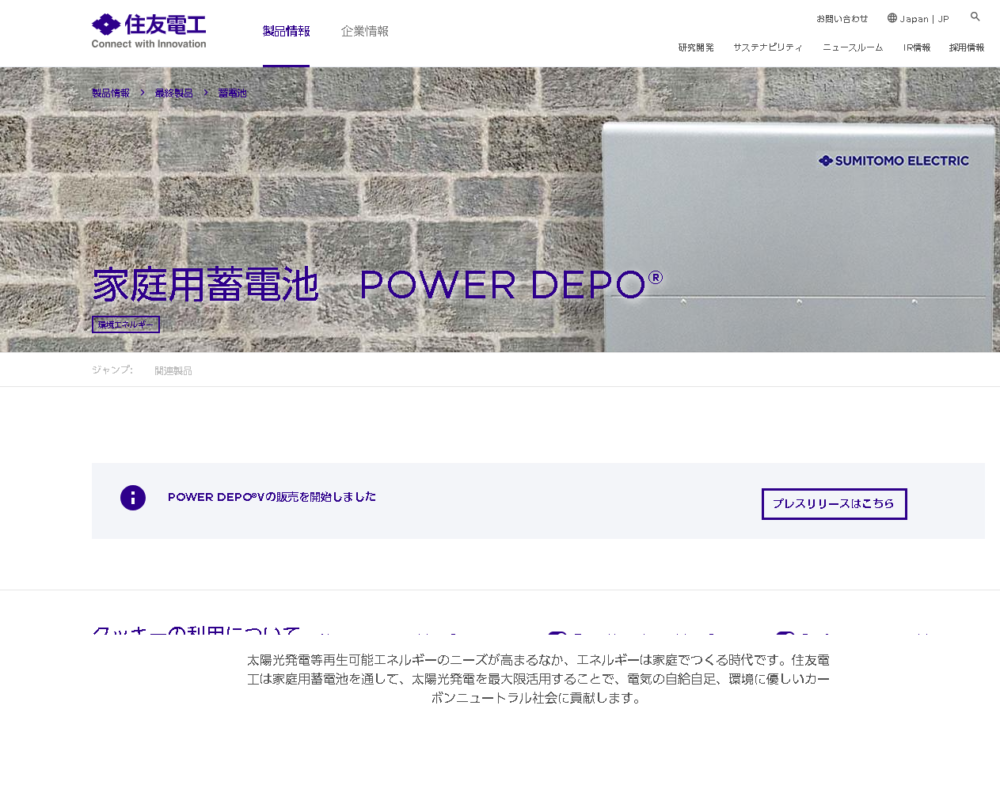Click the Connect with Innovation tagline

point(149,44)
